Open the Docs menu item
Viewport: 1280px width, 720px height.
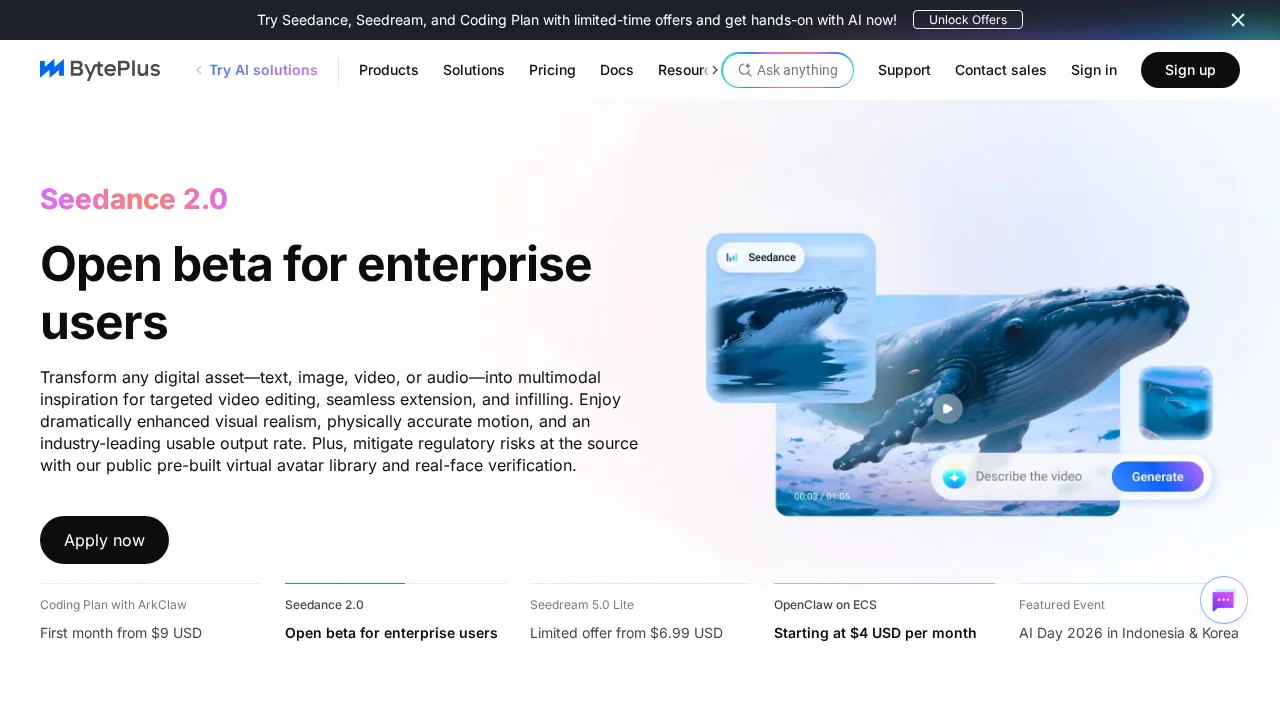tap(616, 70)
